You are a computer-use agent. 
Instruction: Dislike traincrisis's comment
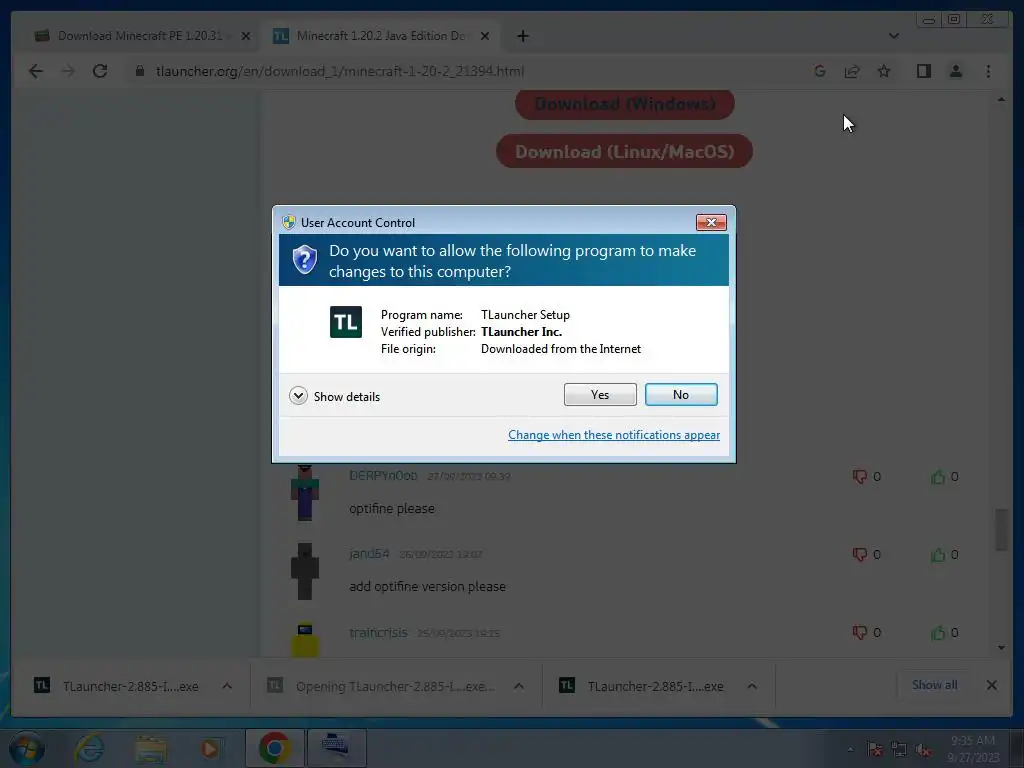pos(859,632)
